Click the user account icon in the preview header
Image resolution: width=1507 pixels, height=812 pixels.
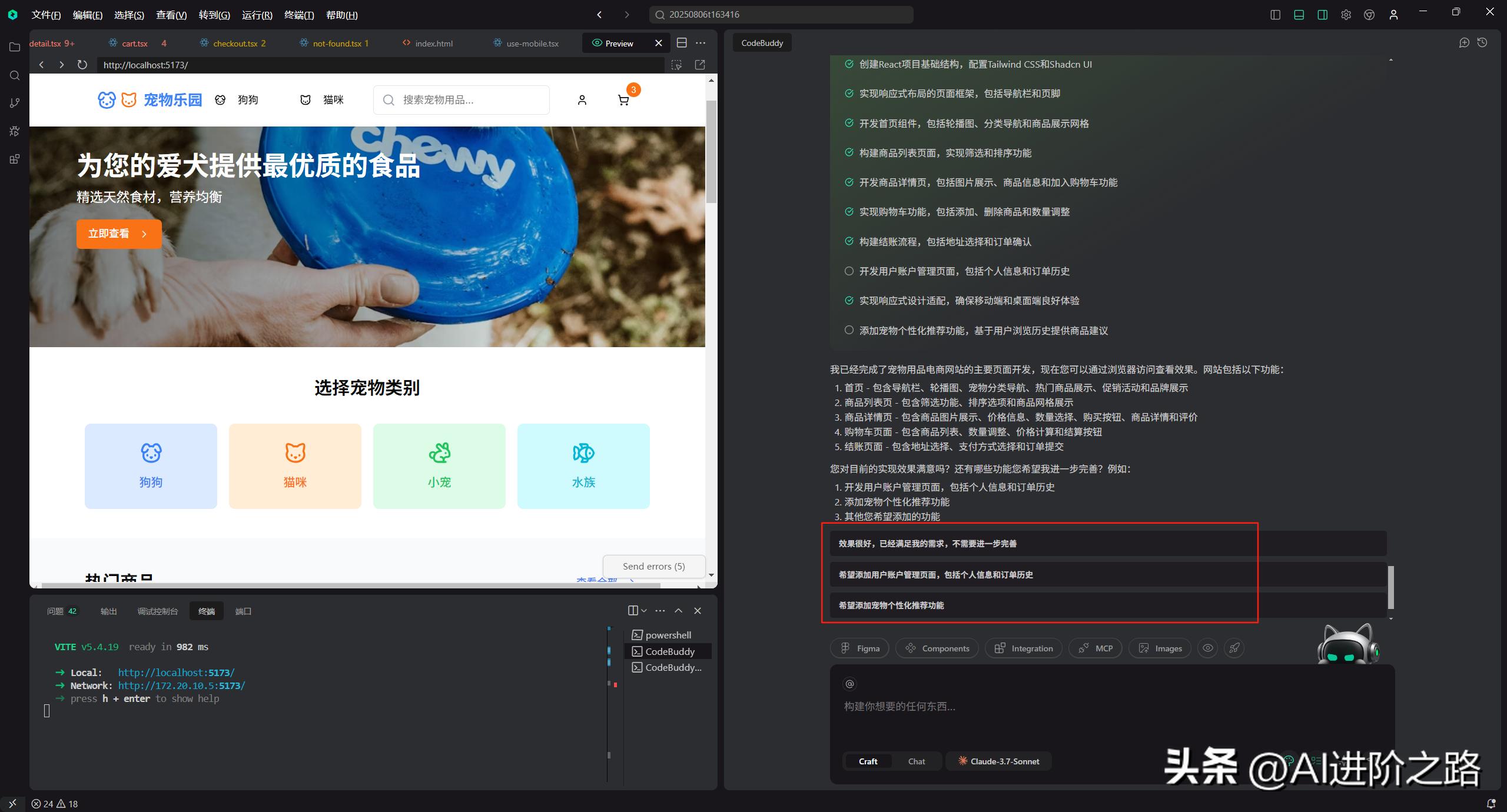point(582,100)
